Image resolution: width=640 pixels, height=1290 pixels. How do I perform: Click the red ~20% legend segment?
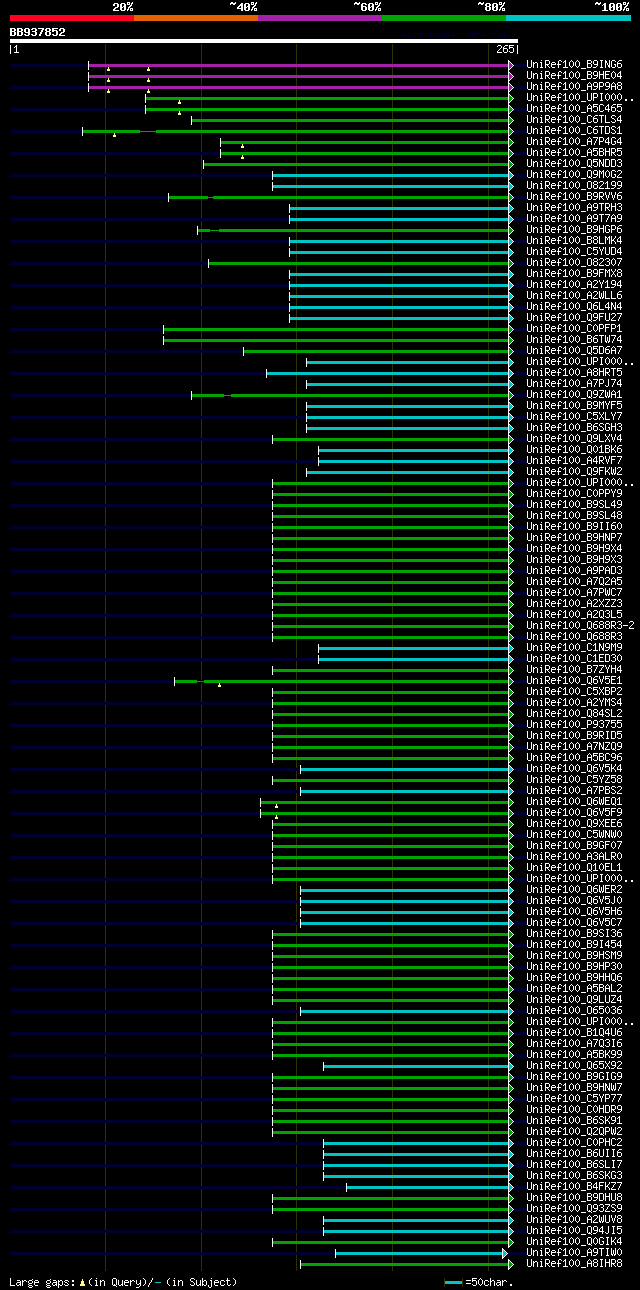[71, 18]
